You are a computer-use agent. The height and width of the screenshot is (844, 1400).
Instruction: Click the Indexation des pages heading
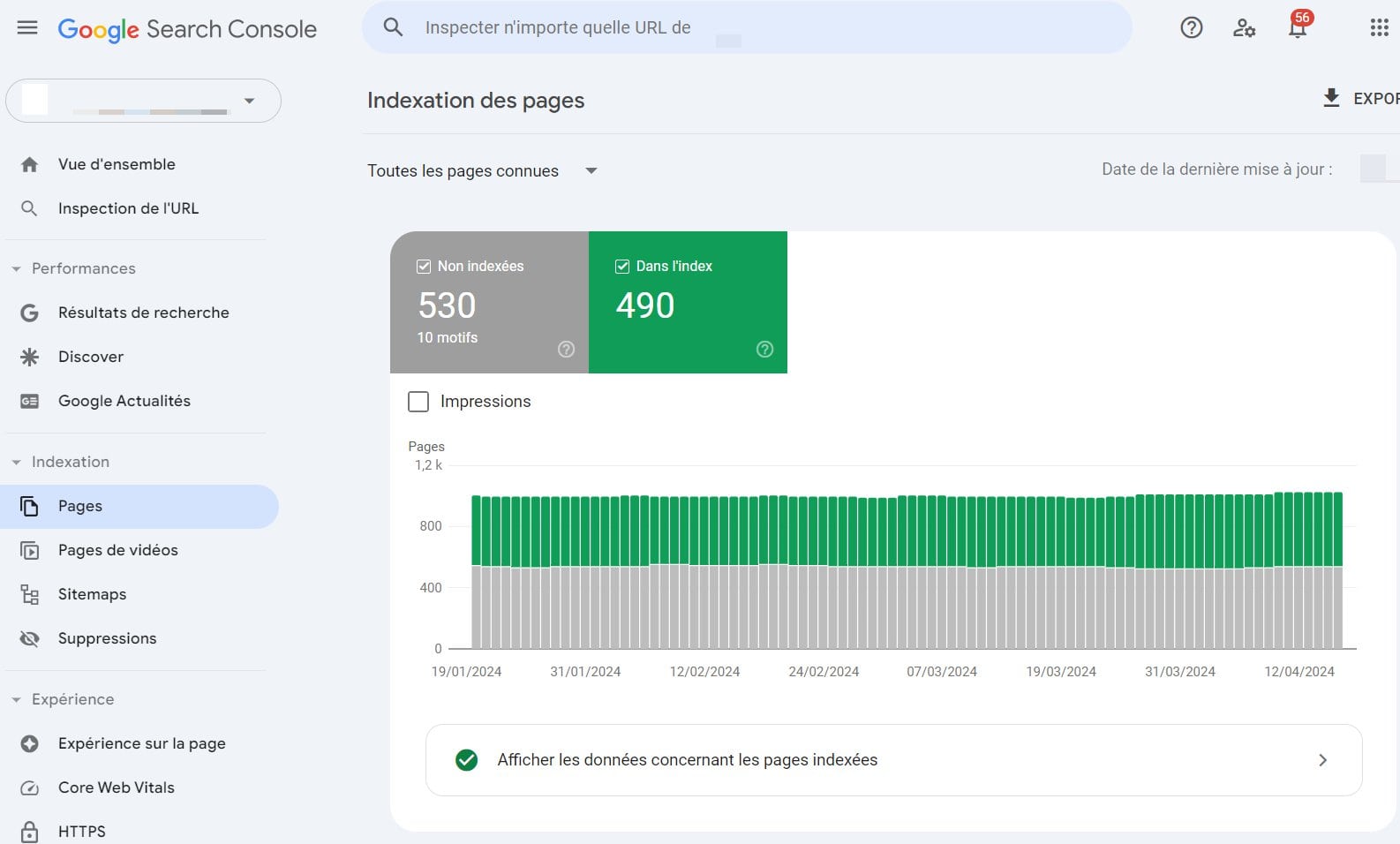click(x=476, y=101)
